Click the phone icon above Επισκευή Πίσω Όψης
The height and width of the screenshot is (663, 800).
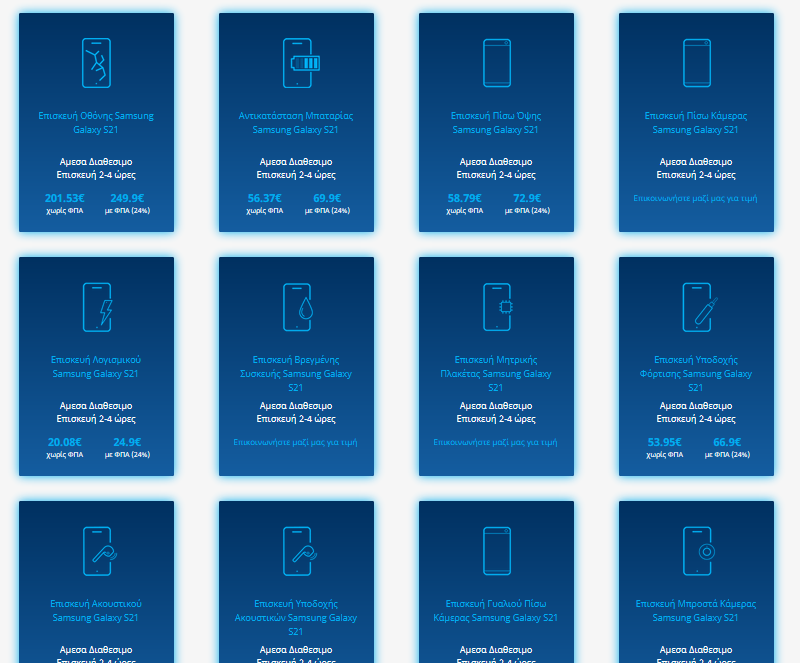[x=497, y=63]
